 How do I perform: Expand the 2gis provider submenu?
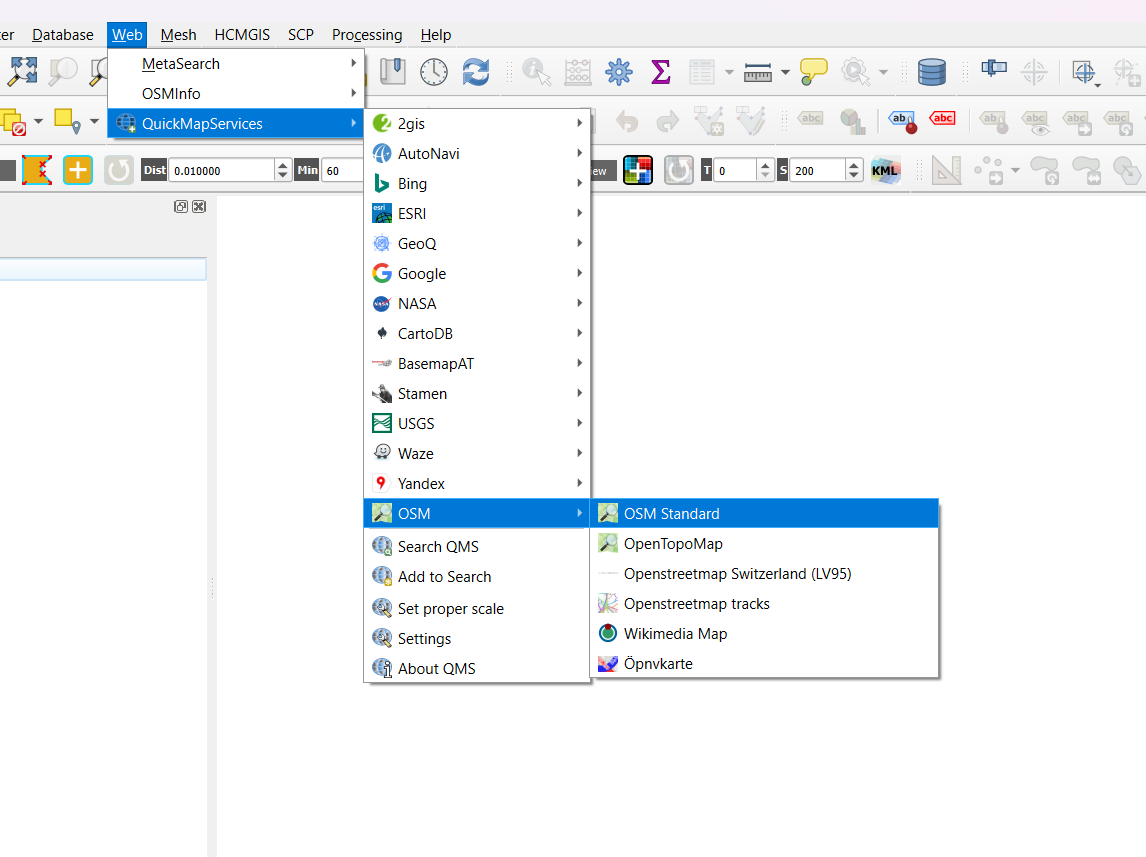click(x=477, y=123)
